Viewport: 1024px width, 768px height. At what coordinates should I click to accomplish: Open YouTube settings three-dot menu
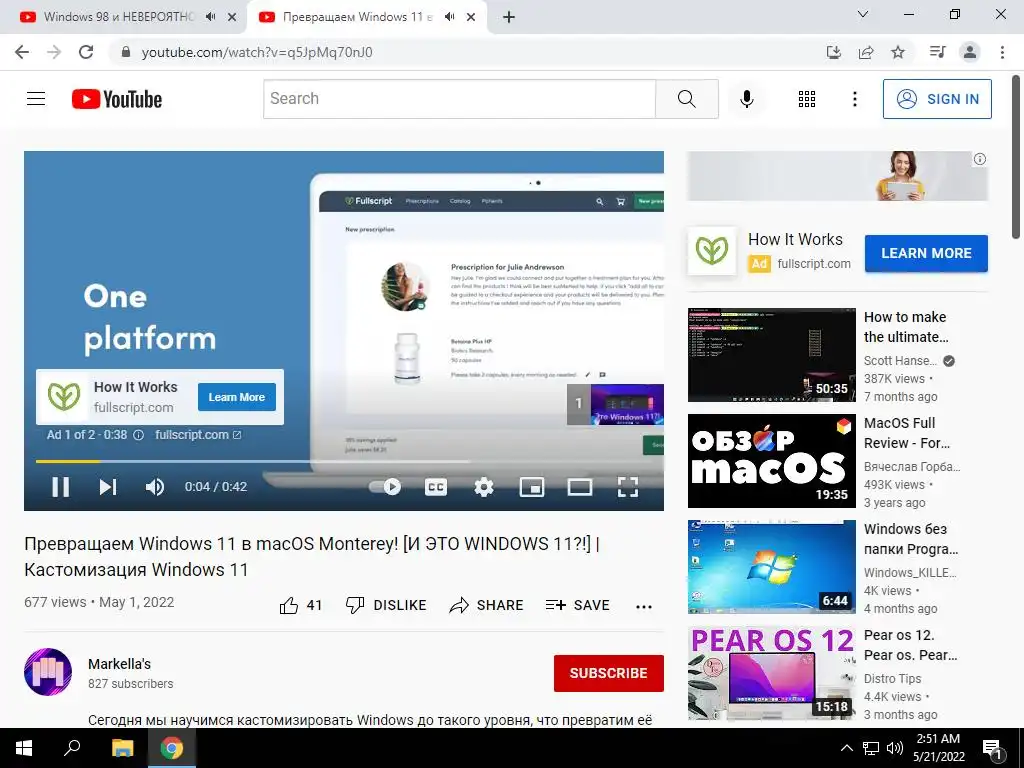coord(854,99)
